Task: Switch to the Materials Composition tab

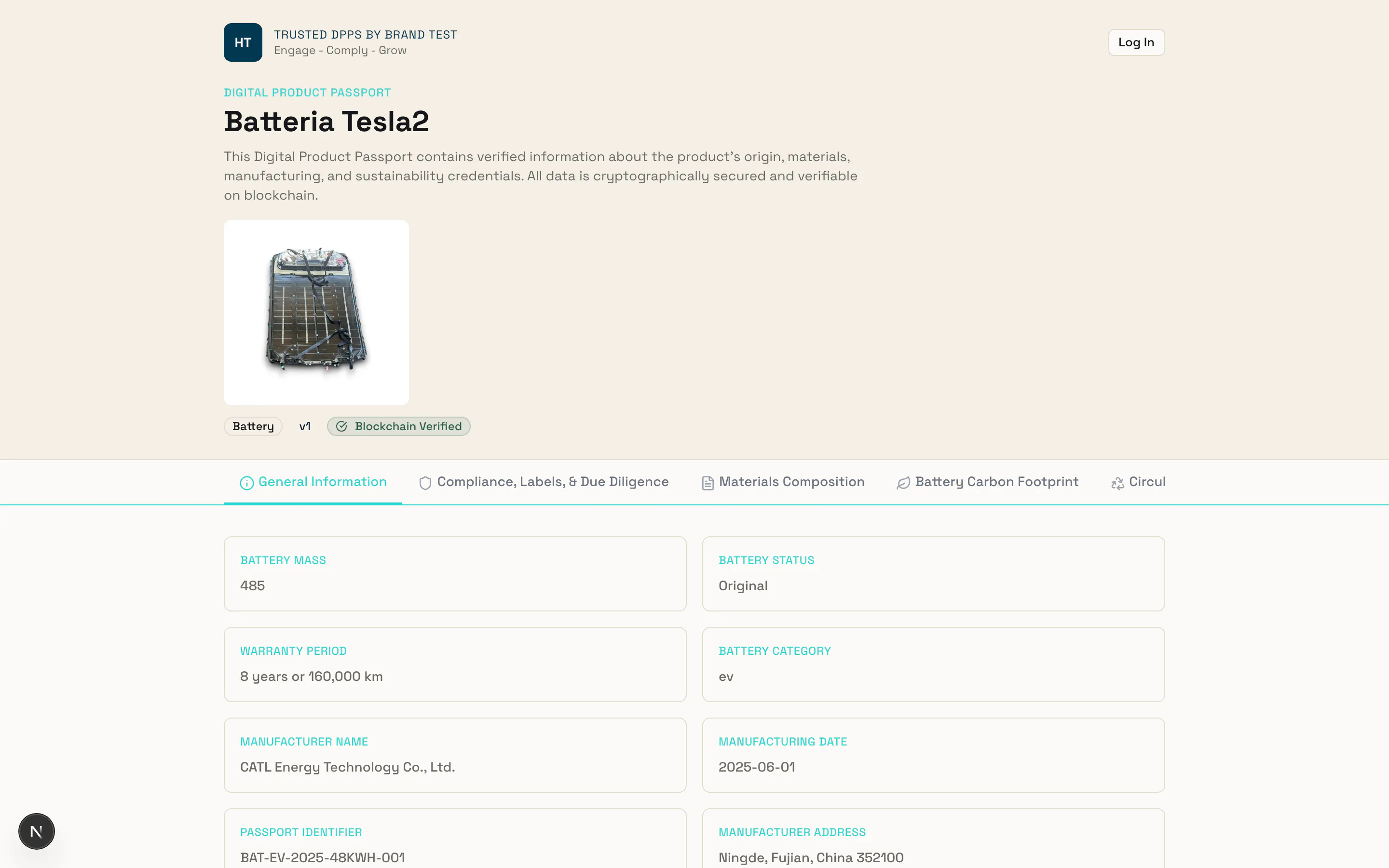Action: pos(783,482)
